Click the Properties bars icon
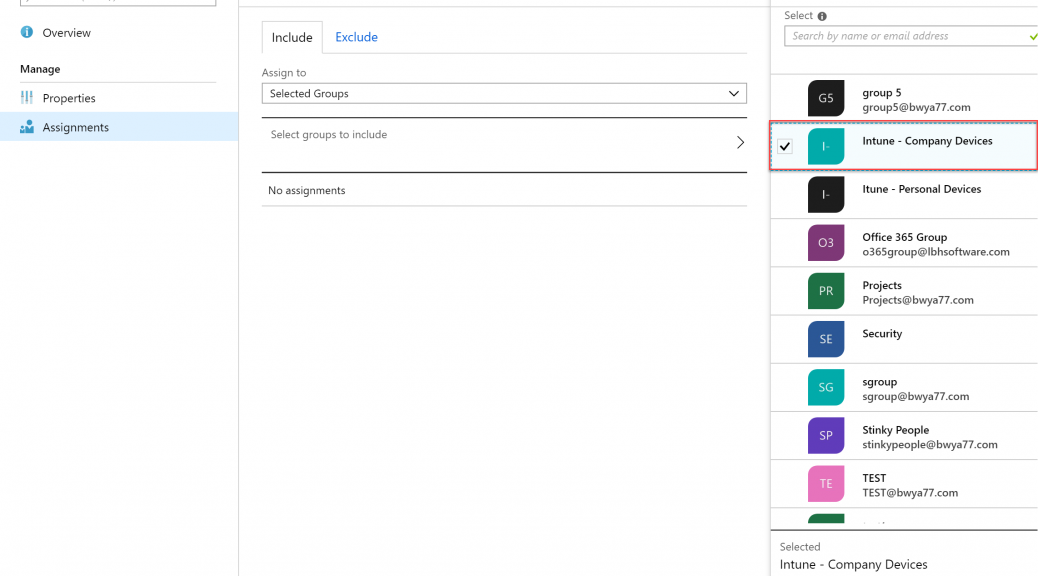The image size is (1038, 576). point(26,98)
